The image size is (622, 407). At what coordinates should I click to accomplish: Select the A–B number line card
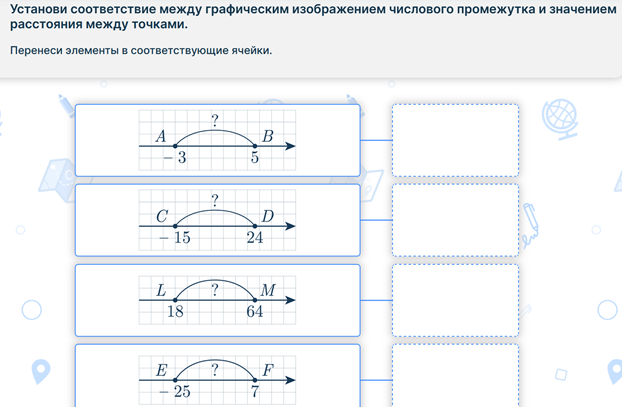(217, 140)
